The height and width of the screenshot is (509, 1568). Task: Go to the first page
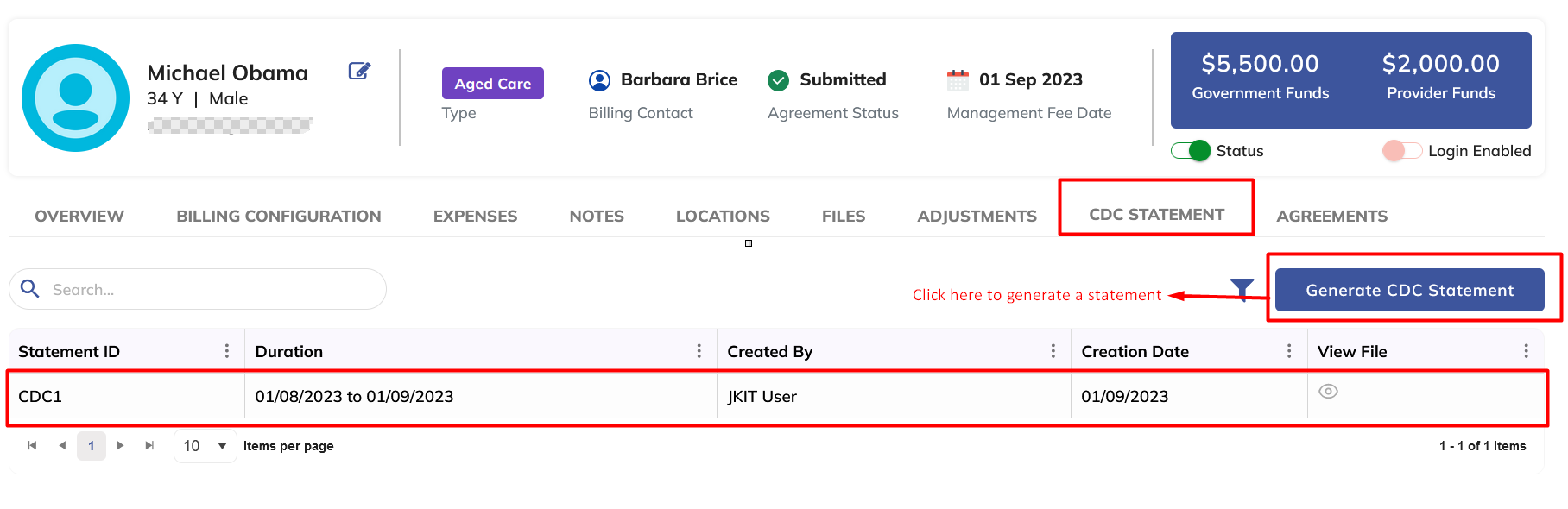(33, 446)
